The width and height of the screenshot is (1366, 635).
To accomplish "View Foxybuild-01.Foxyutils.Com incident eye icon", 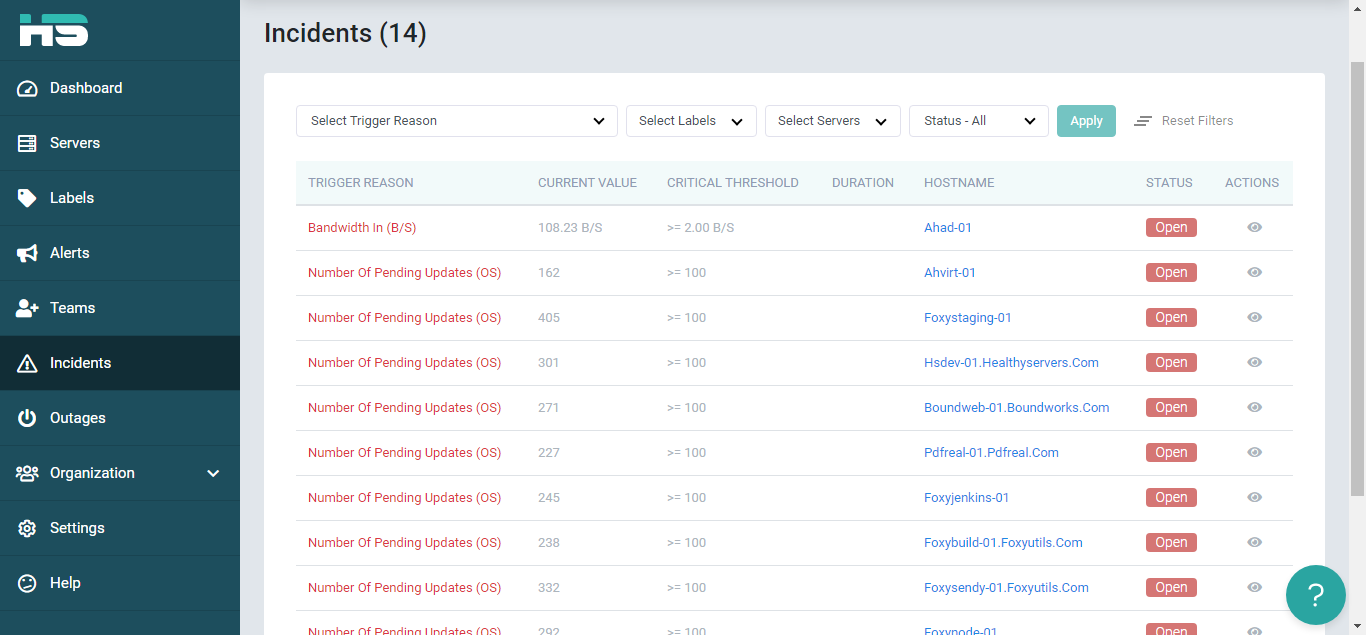I will 1254,543.
